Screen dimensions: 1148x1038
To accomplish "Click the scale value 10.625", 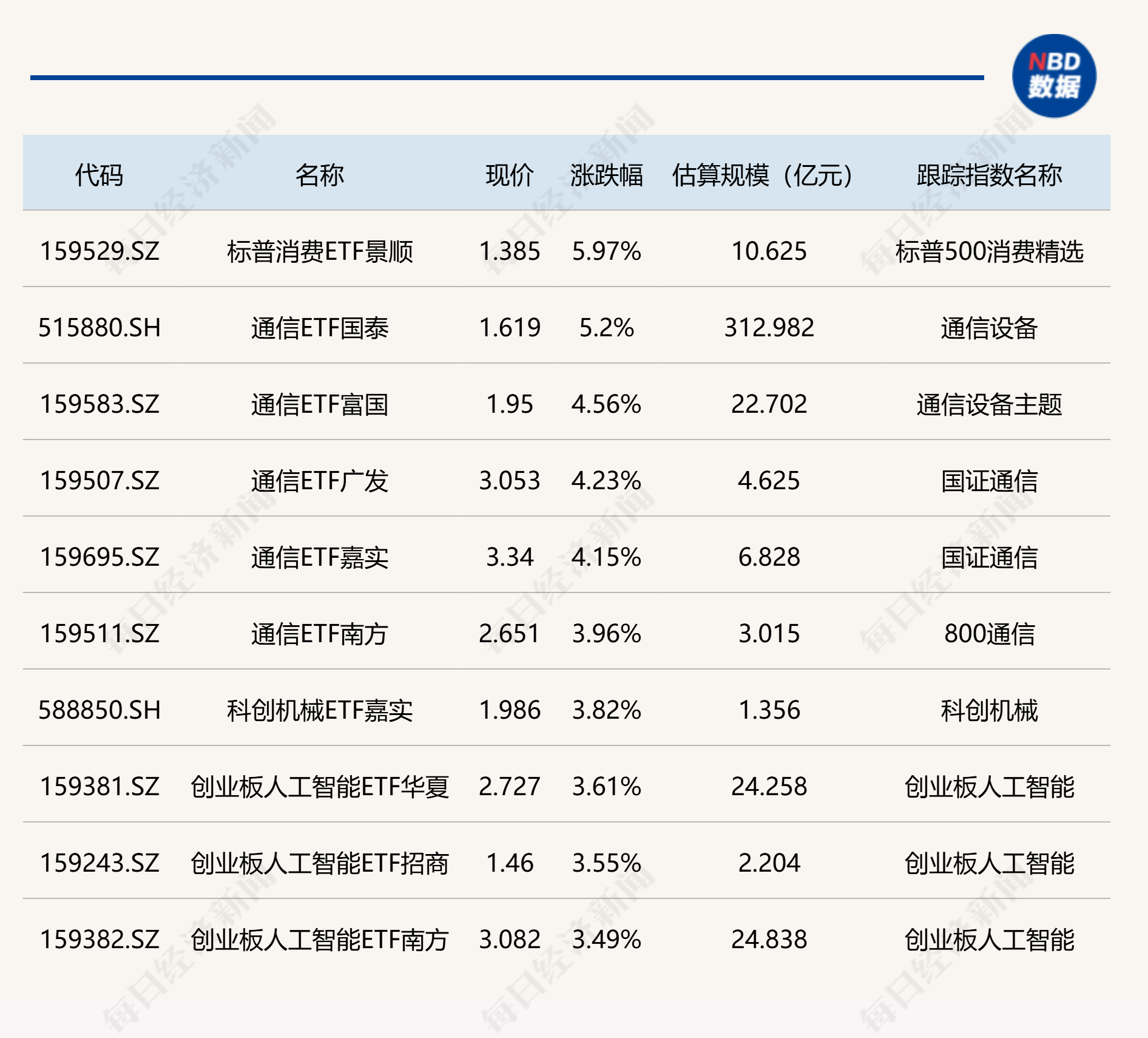I will (x=769, y=251).
